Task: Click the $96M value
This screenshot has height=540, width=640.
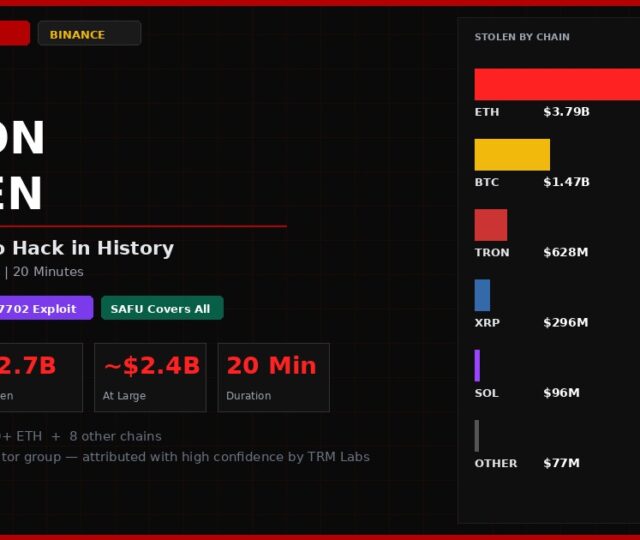Action: coord(561,393)
